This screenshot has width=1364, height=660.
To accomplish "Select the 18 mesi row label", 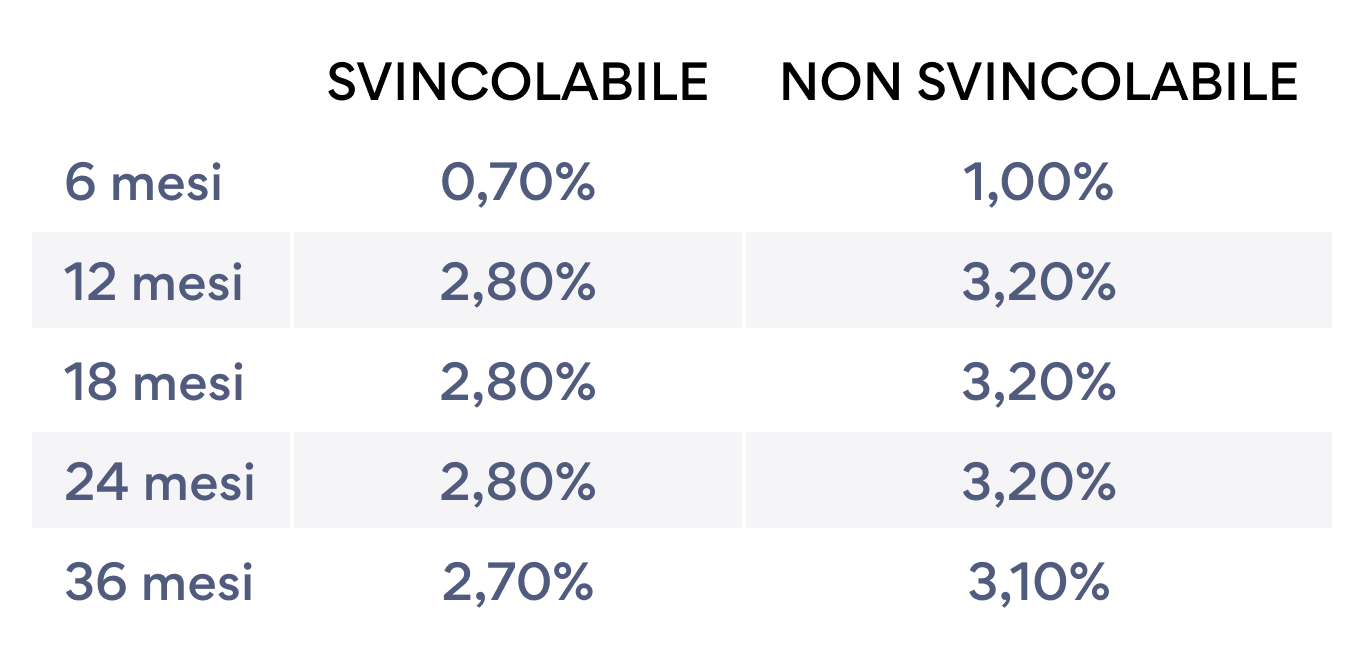I will pyautogui.click(x=154, y=383).
